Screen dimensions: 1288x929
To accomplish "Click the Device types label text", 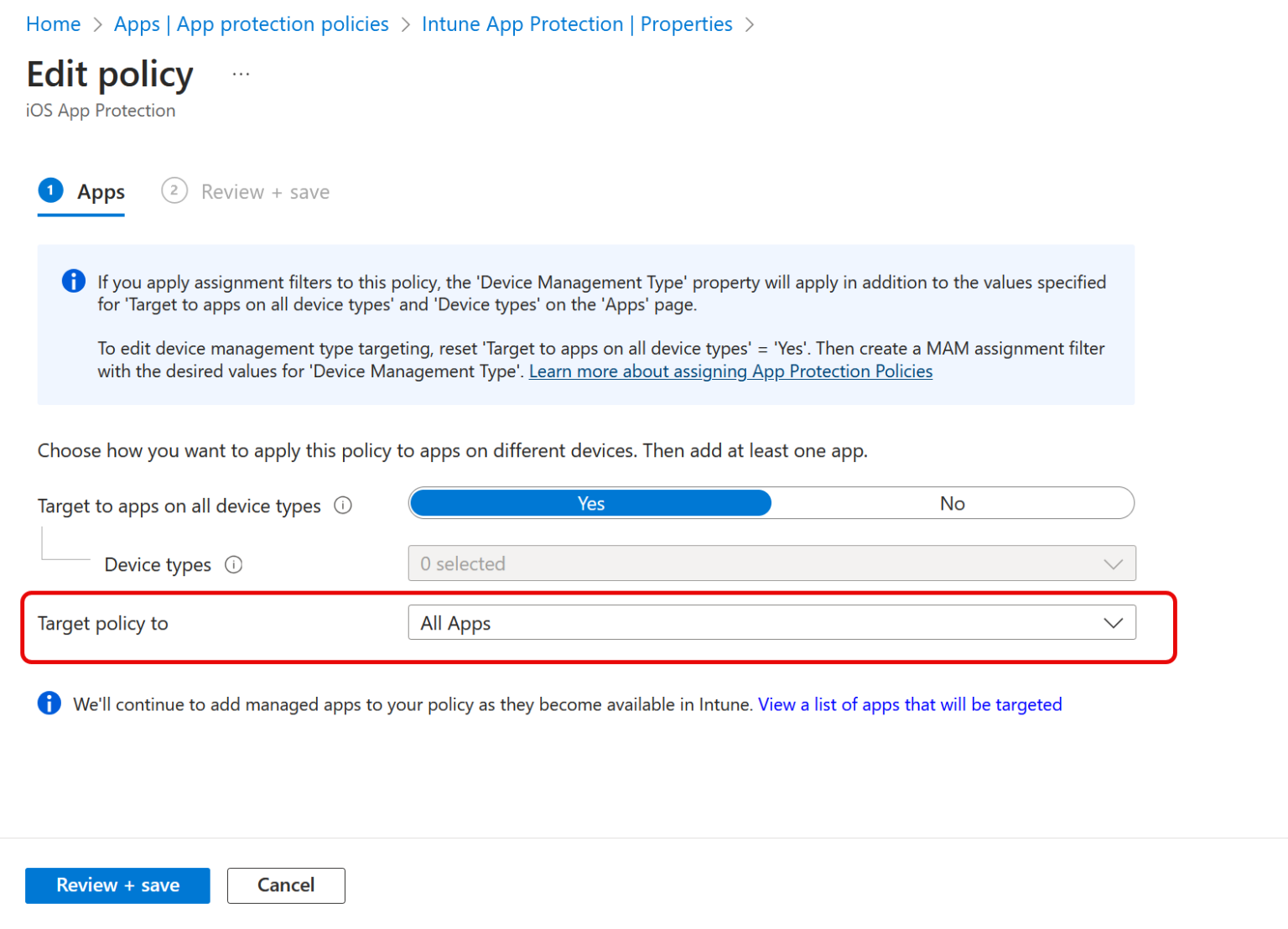I will click(x=158, y=565).
